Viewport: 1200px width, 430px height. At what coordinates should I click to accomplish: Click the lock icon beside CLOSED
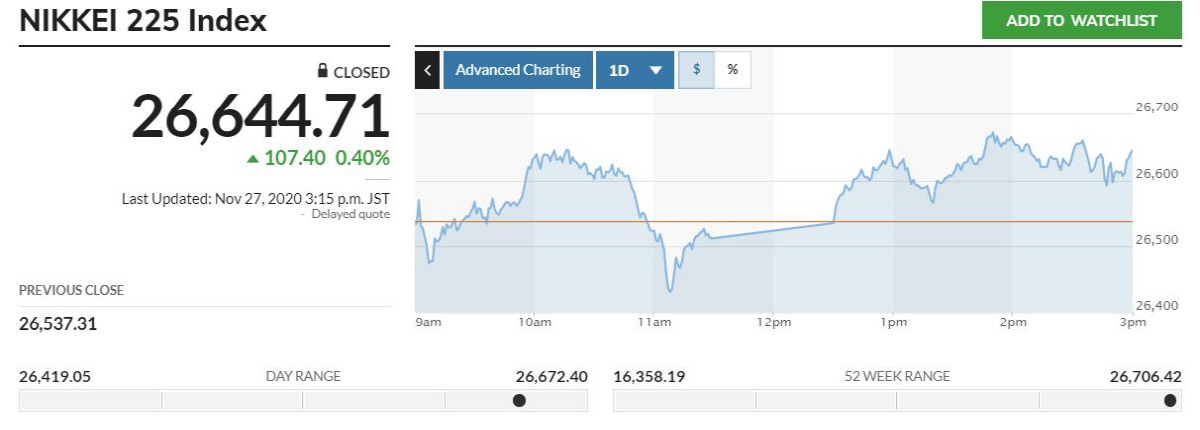click(x=322, y=71)
